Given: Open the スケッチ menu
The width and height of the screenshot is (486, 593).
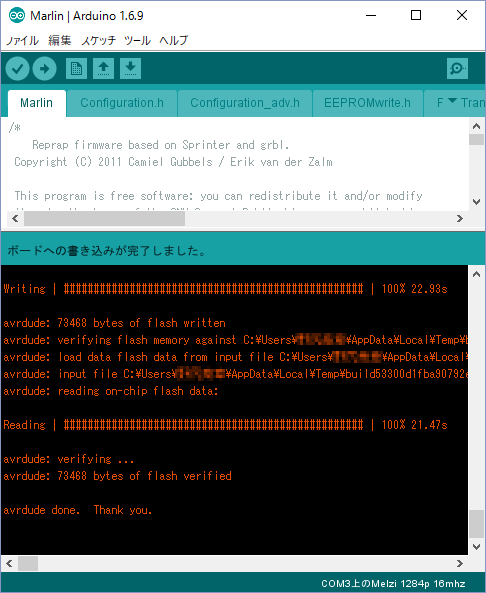Looking at the screenshot, I should tap(98, 40).
